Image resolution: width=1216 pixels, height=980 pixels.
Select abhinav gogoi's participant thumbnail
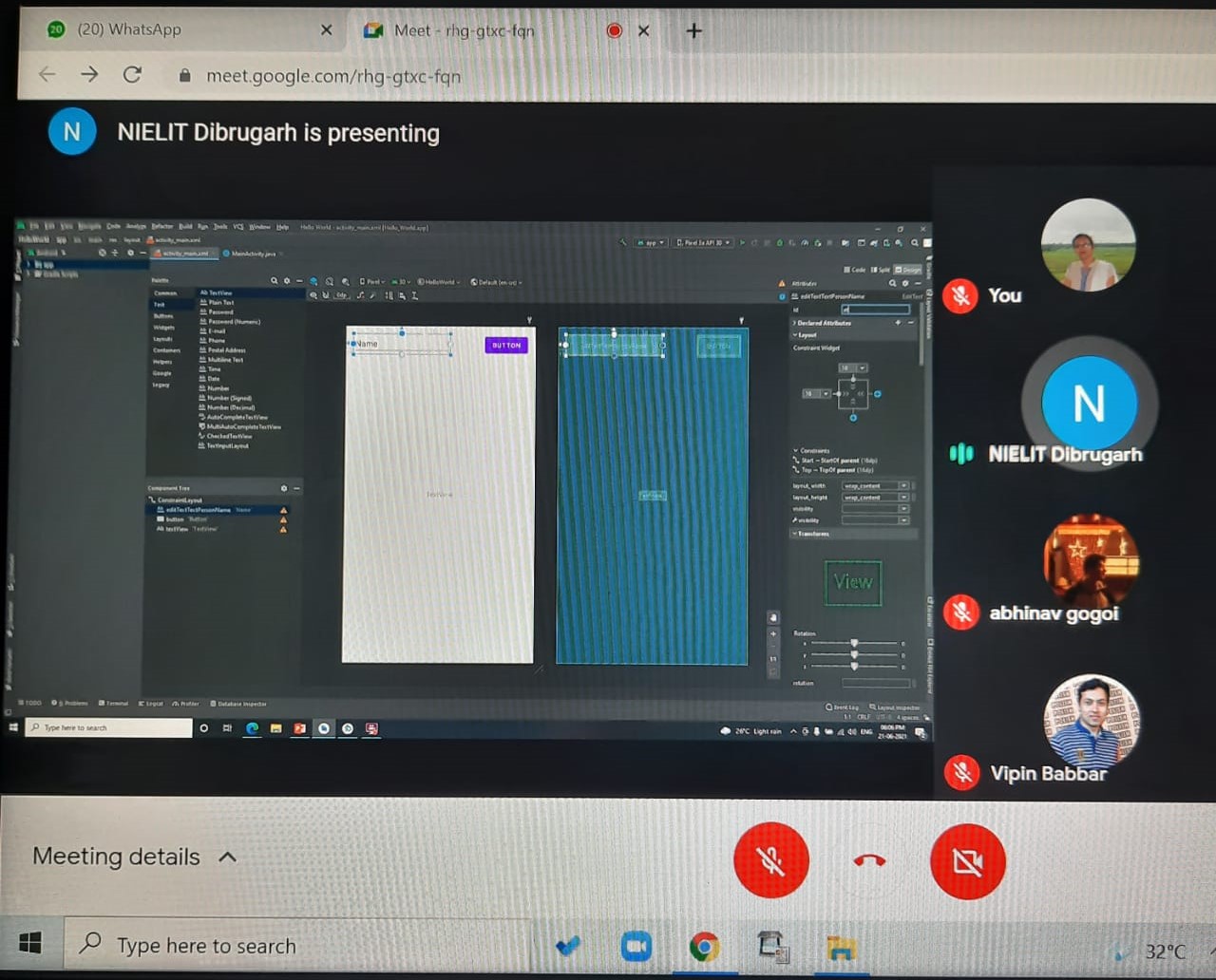1090,562
